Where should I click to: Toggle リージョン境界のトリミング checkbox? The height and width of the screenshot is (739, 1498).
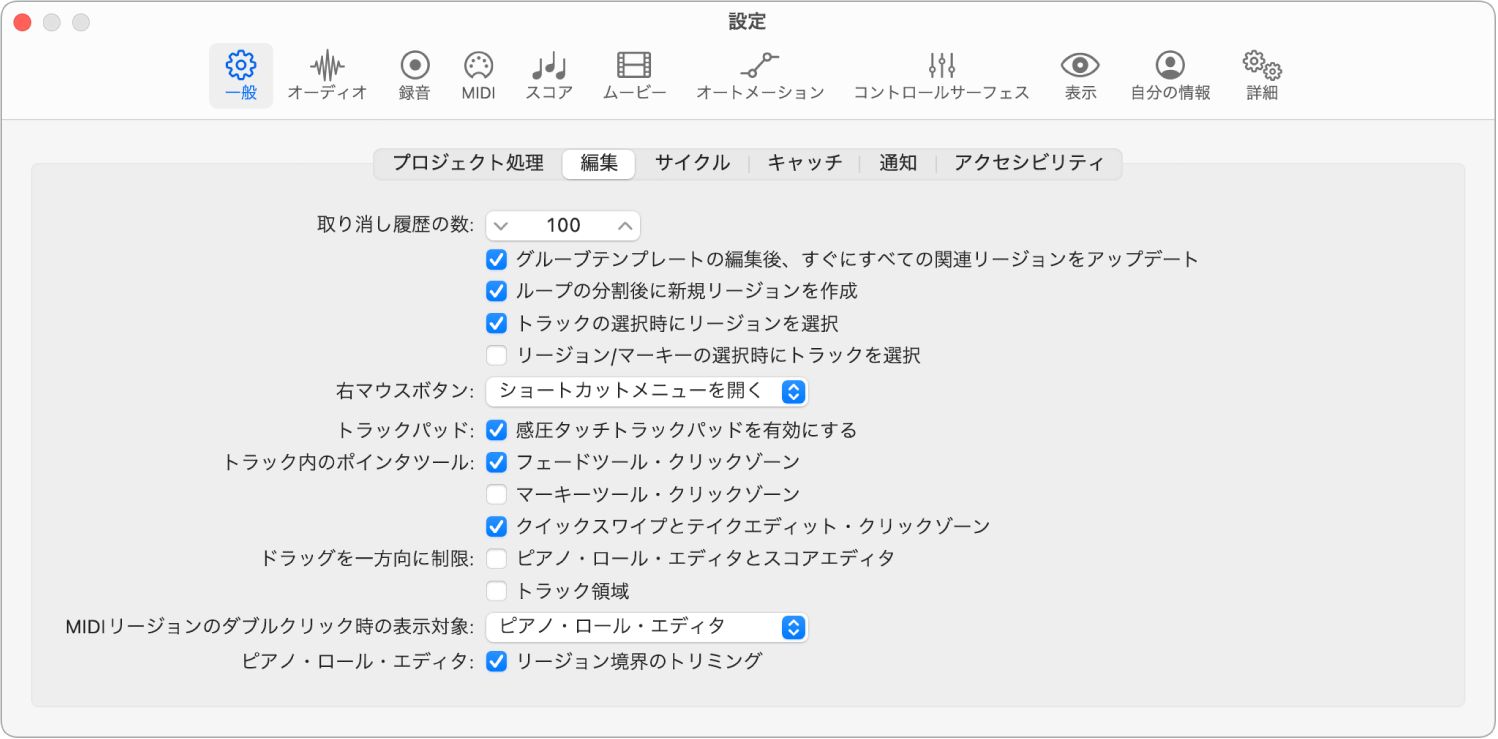point(496,660)
